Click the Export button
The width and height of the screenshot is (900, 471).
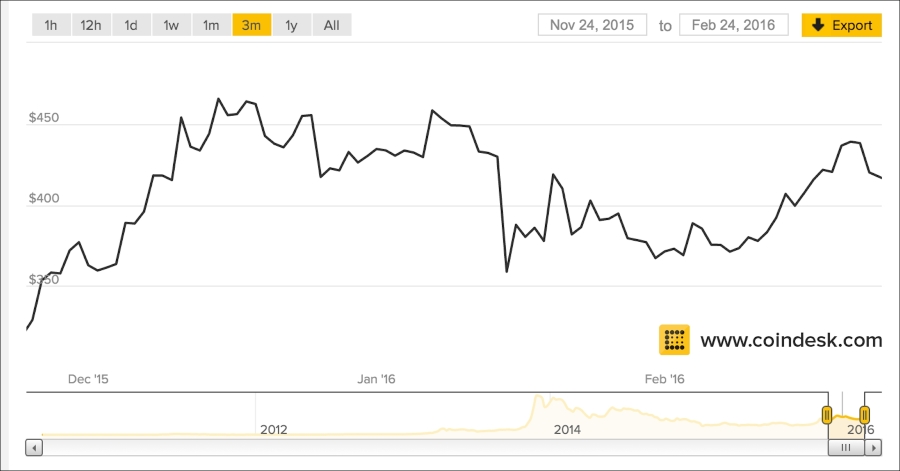[x=841, y=25]
